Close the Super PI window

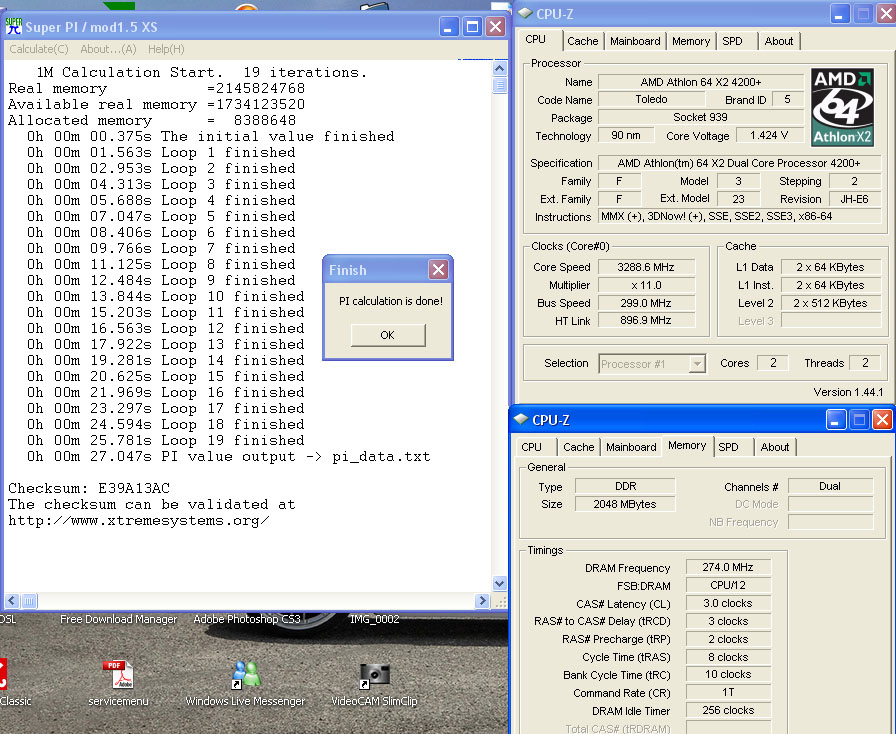pyautogui.click(x=495, y=26)
